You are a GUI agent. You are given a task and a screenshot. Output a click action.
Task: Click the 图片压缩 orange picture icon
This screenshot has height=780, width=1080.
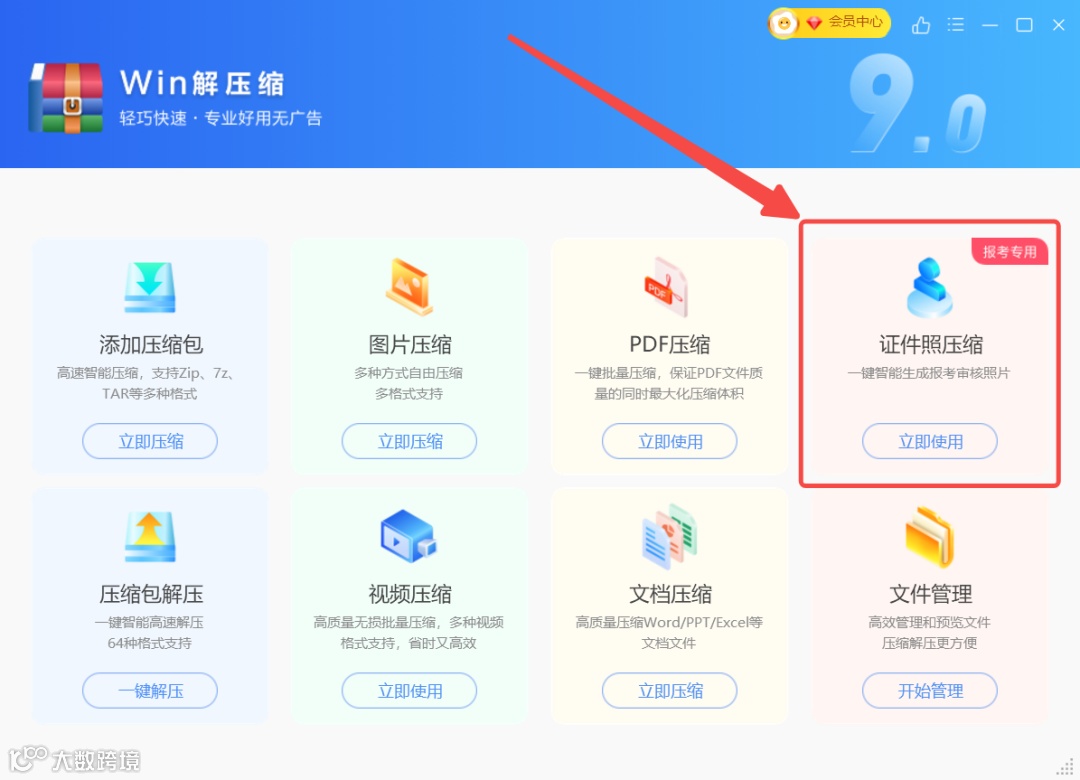click(409, 287)
